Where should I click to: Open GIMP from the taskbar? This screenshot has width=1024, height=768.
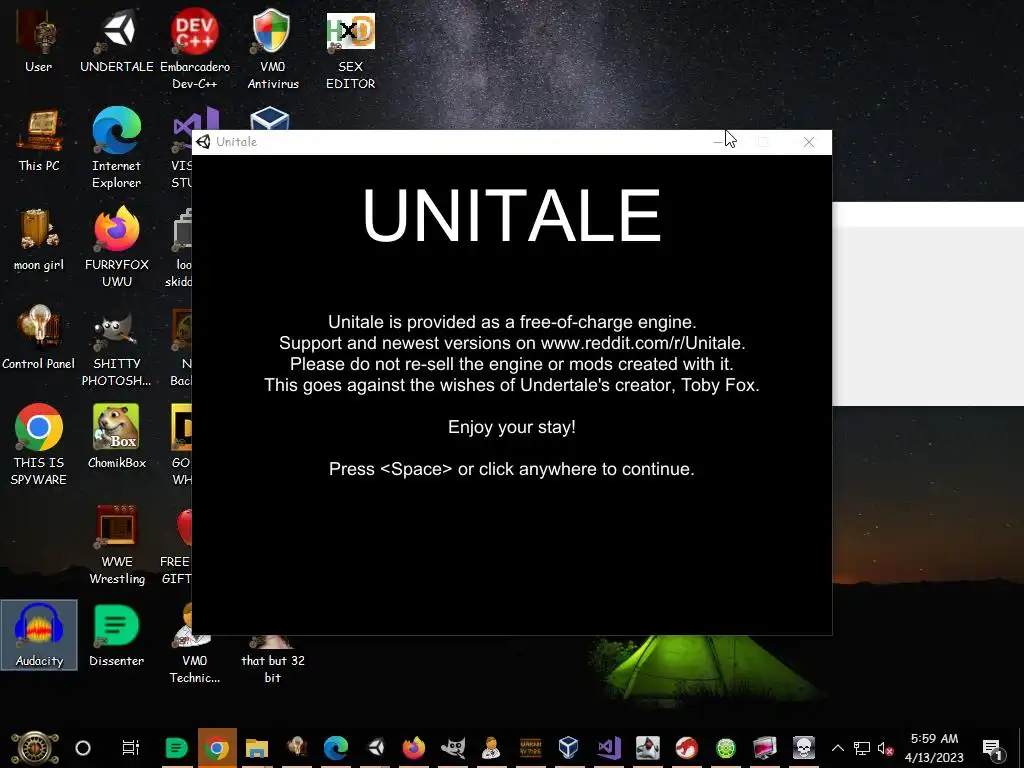[x=453, y=748]
